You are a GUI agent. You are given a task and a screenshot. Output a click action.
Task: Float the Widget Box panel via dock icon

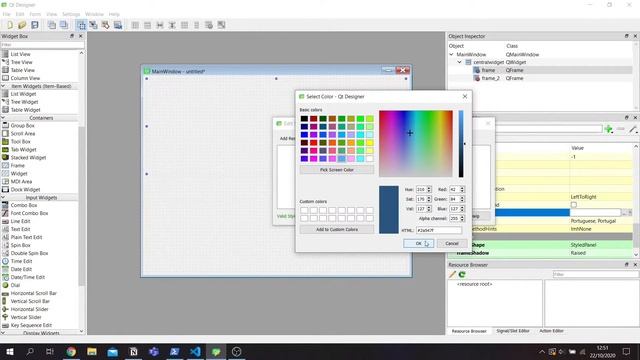tap(72, 36)
